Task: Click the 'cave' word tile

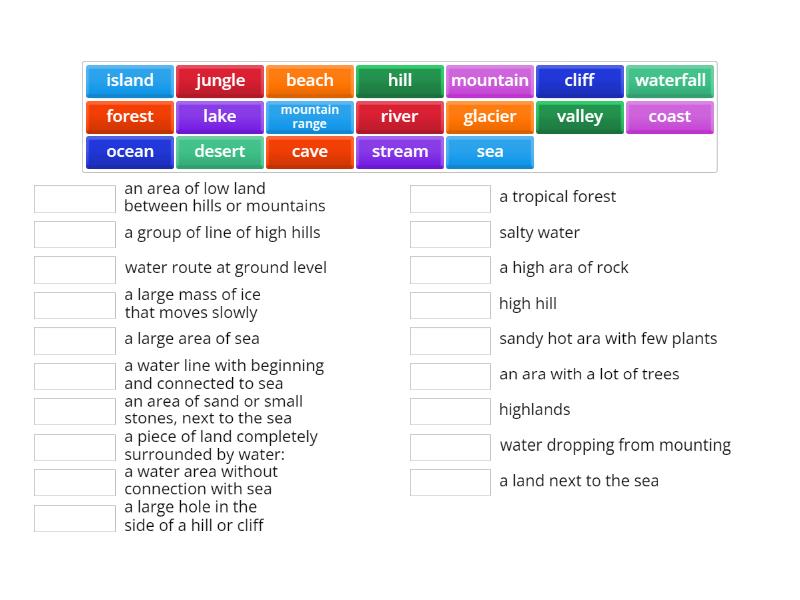Action: (309, 152)
